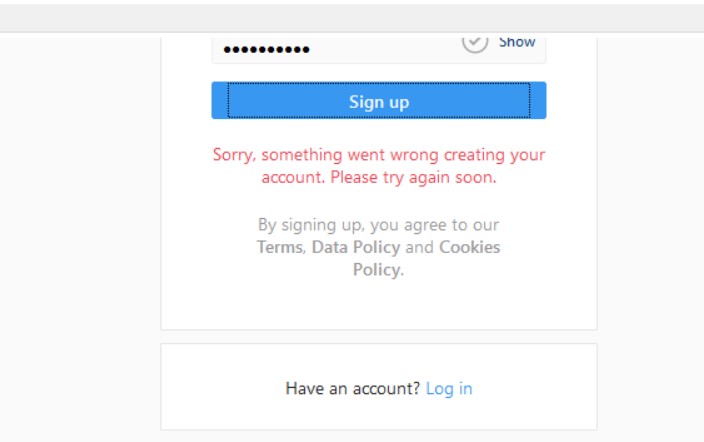Click the blue Sign up button
This screenshot has width=704, height=442.
coord(378,101)
